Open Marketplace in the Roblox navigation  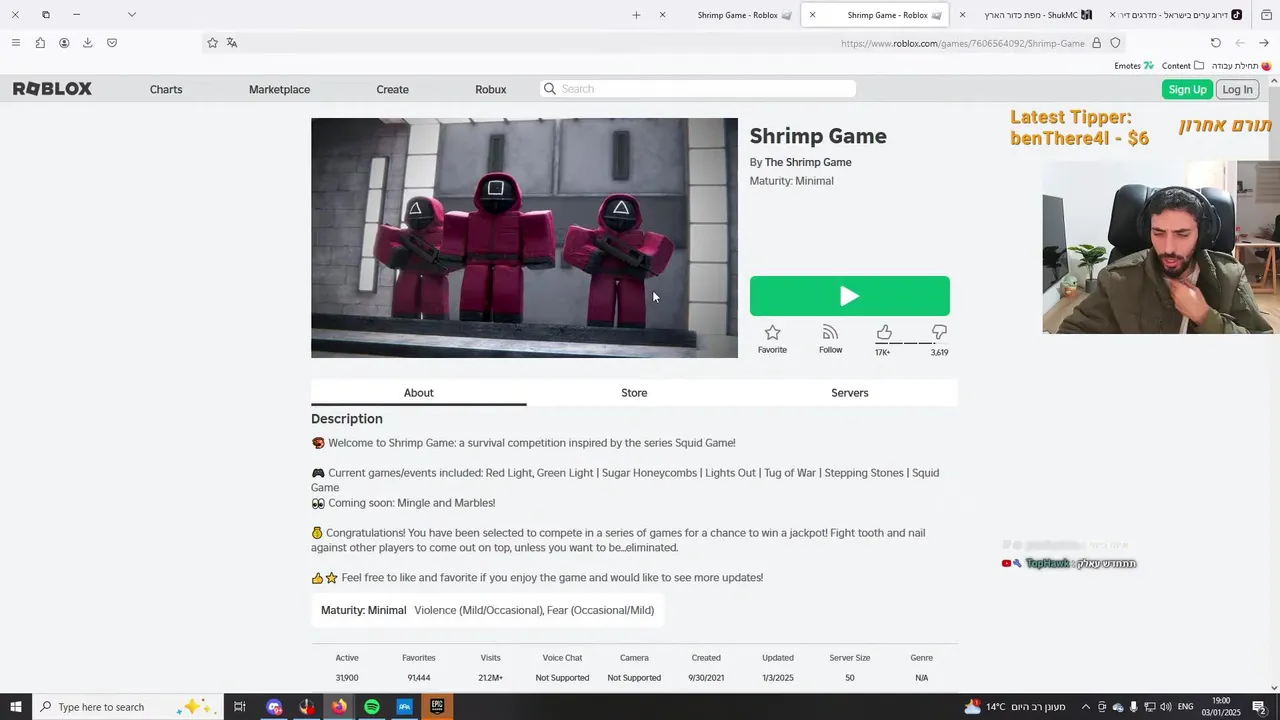pyautogui.click(x=279, y=89)
